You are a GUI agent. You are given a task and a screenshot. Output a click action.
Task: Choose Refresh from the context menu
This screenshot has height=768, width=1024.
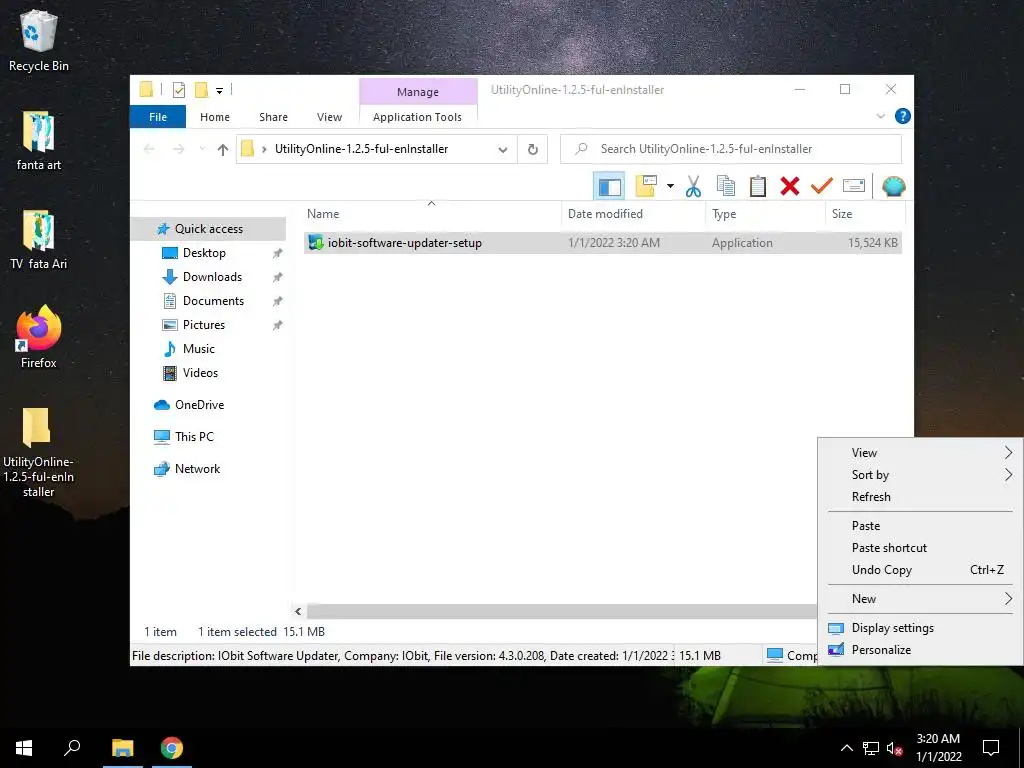[920, 497]
